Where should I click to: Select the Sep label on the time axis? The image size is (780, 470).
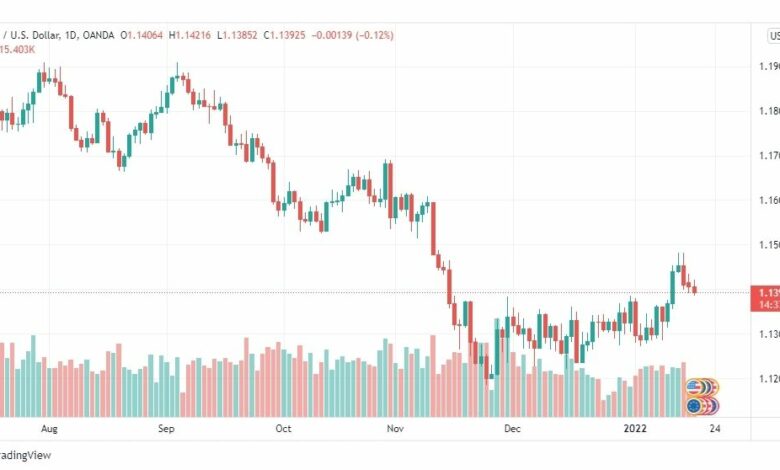(x=166, y=429)
